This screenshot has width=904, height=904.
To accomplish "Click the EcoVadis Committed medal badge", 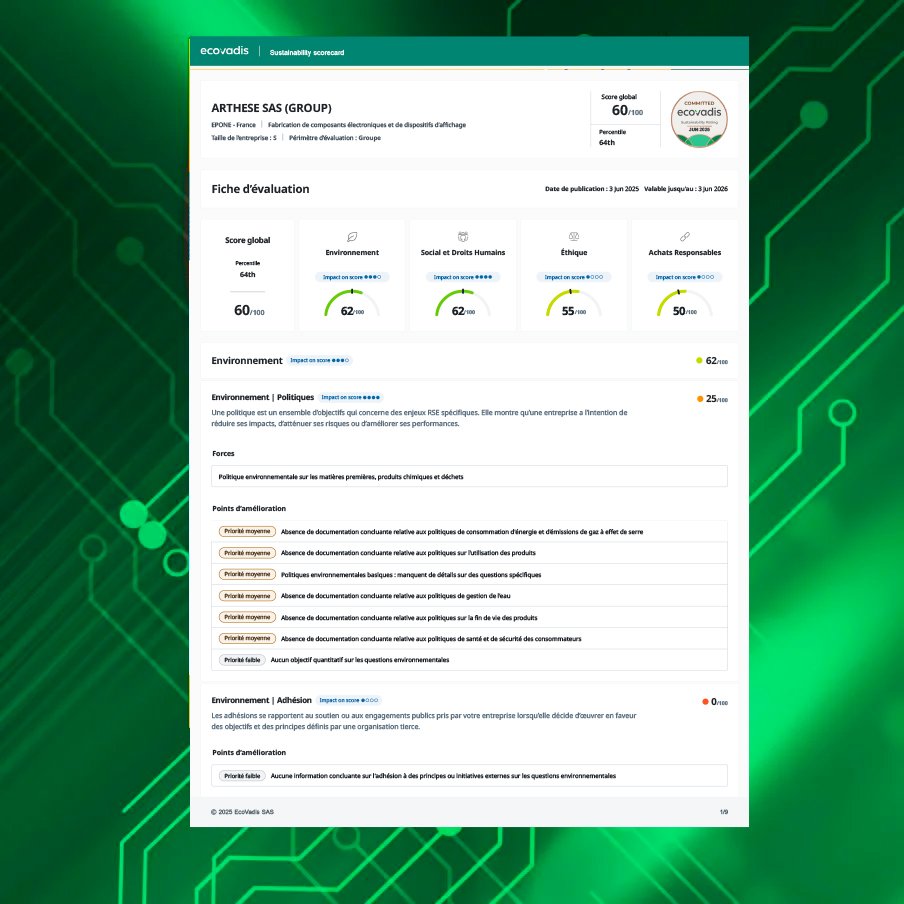I will [x=698, y=119].
